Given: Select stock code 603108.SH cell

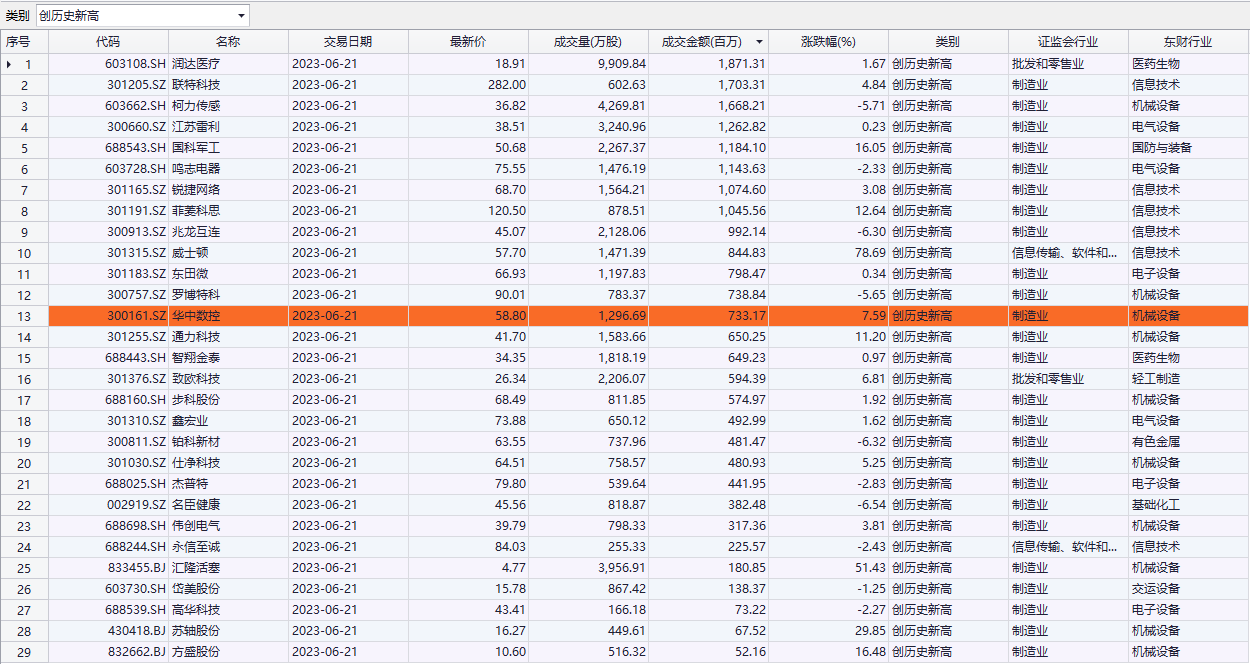Looking at the screenshot, I should 108,64.
